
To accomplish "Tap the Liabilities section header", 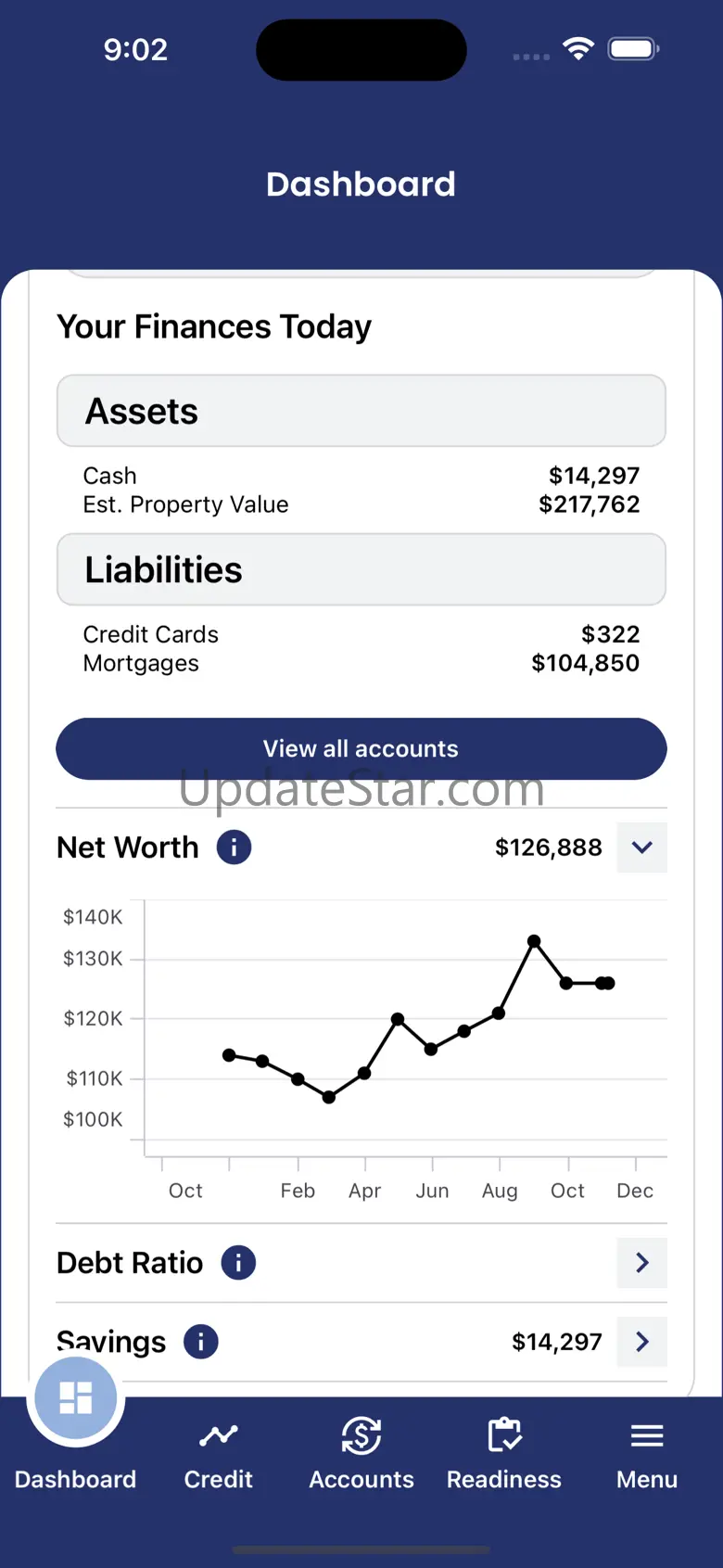I will click(361, 569).
